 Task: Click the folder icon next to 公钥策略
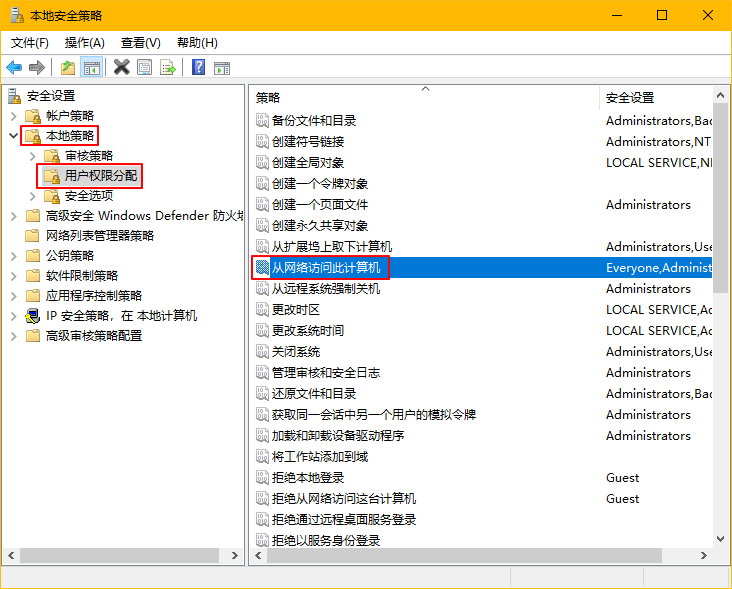coord(33,255)
